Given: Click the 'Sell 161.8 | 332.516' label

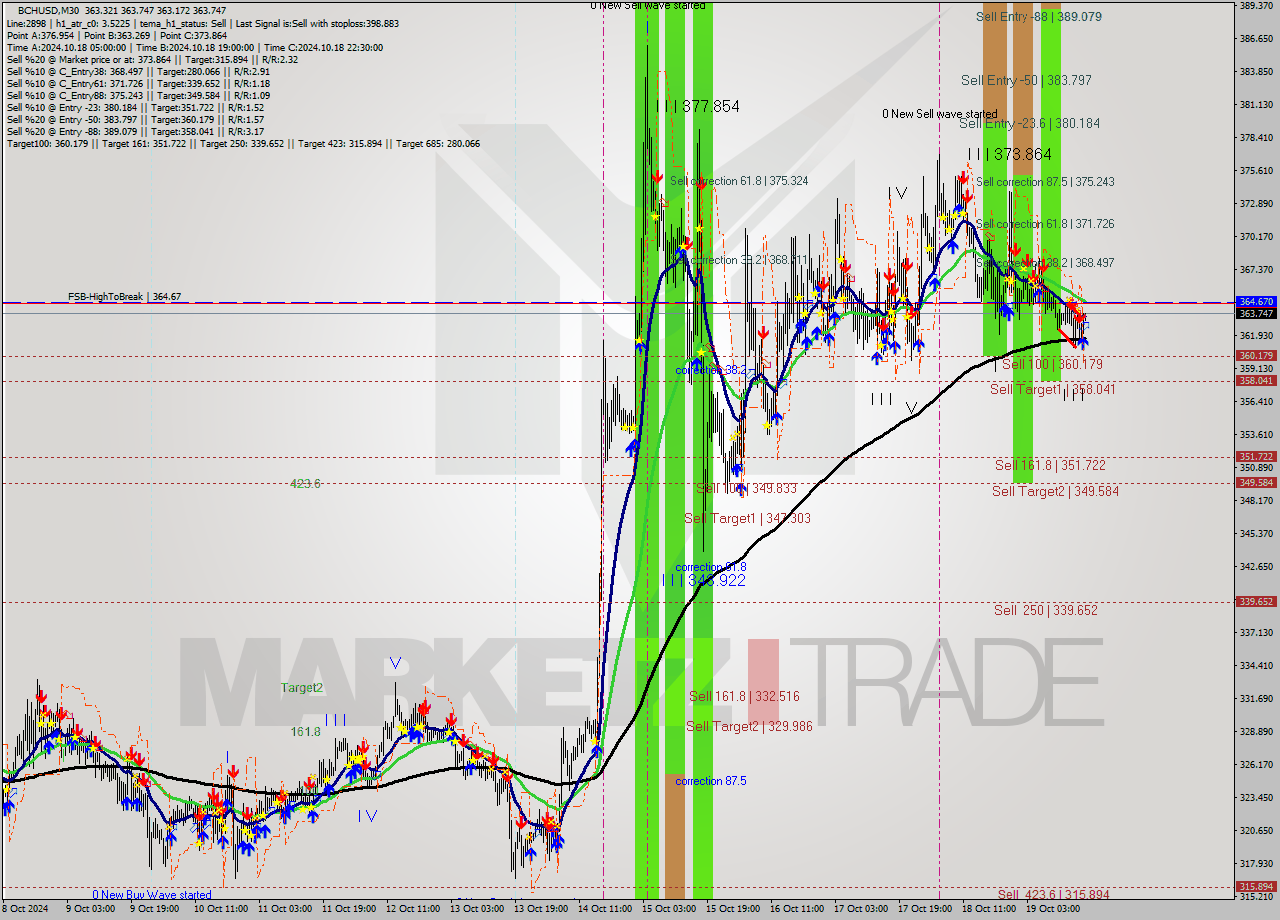Looking at the screenshot, I should tap(744, 696).
